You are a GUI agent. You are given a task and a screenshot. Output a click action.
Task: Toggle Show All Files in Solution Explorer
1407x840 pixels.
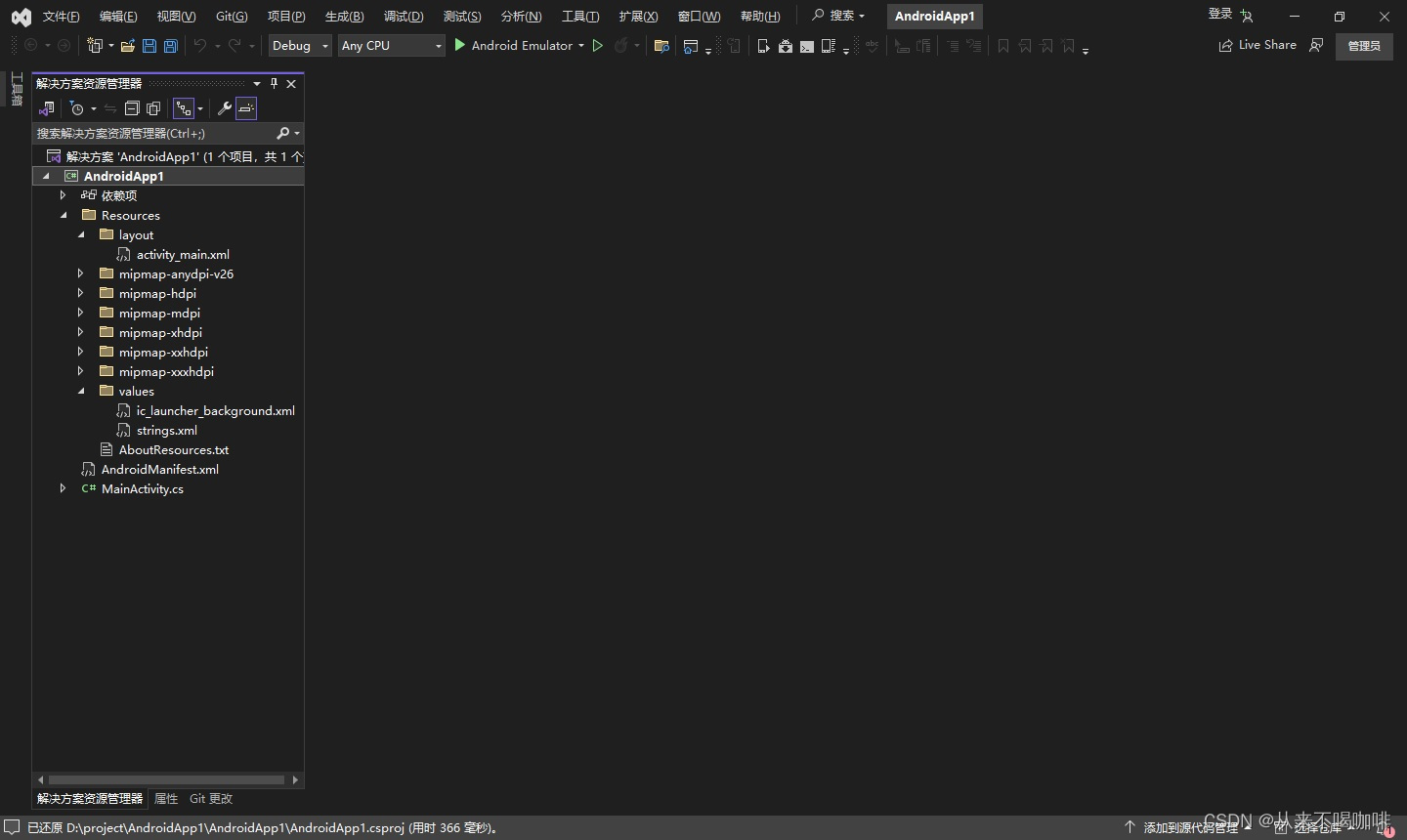coord(153,108)
